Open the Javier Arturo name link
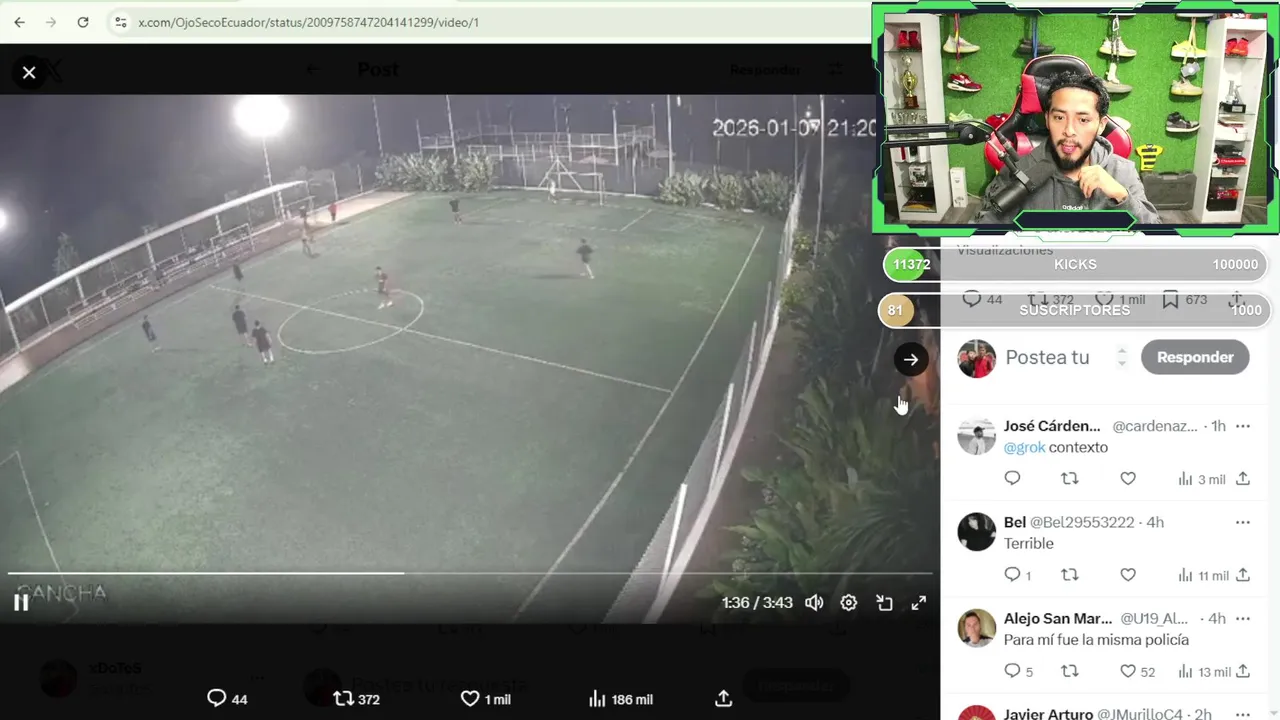 (x=1048, y=714)
